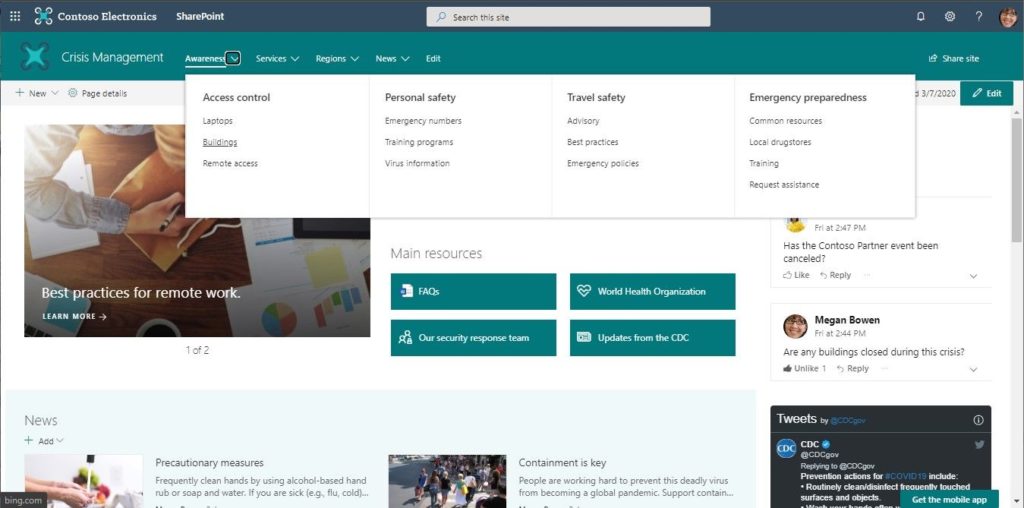Screen dimensions: 1024x508
Task: Click the Twitter bird icon in Tweets
Action: point(979,445)
